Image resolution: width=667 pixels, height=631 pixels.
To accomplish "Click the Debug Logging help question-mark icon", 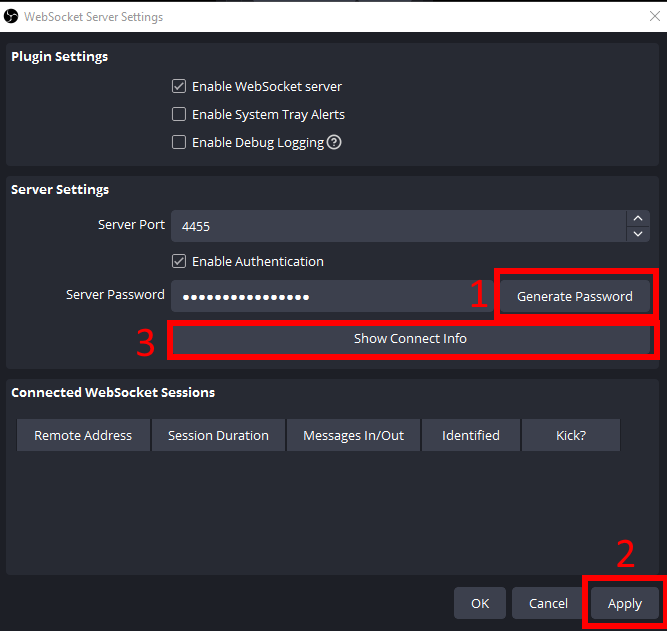I will [x=334, y=142].
